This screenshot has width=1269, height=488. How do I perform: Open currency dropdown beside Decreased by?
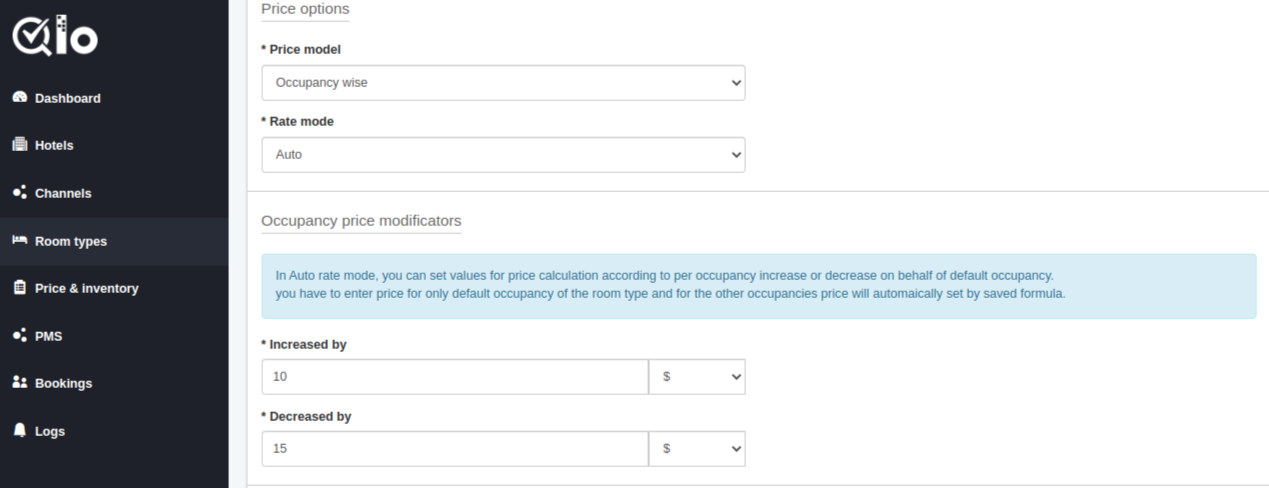[697, 449]
